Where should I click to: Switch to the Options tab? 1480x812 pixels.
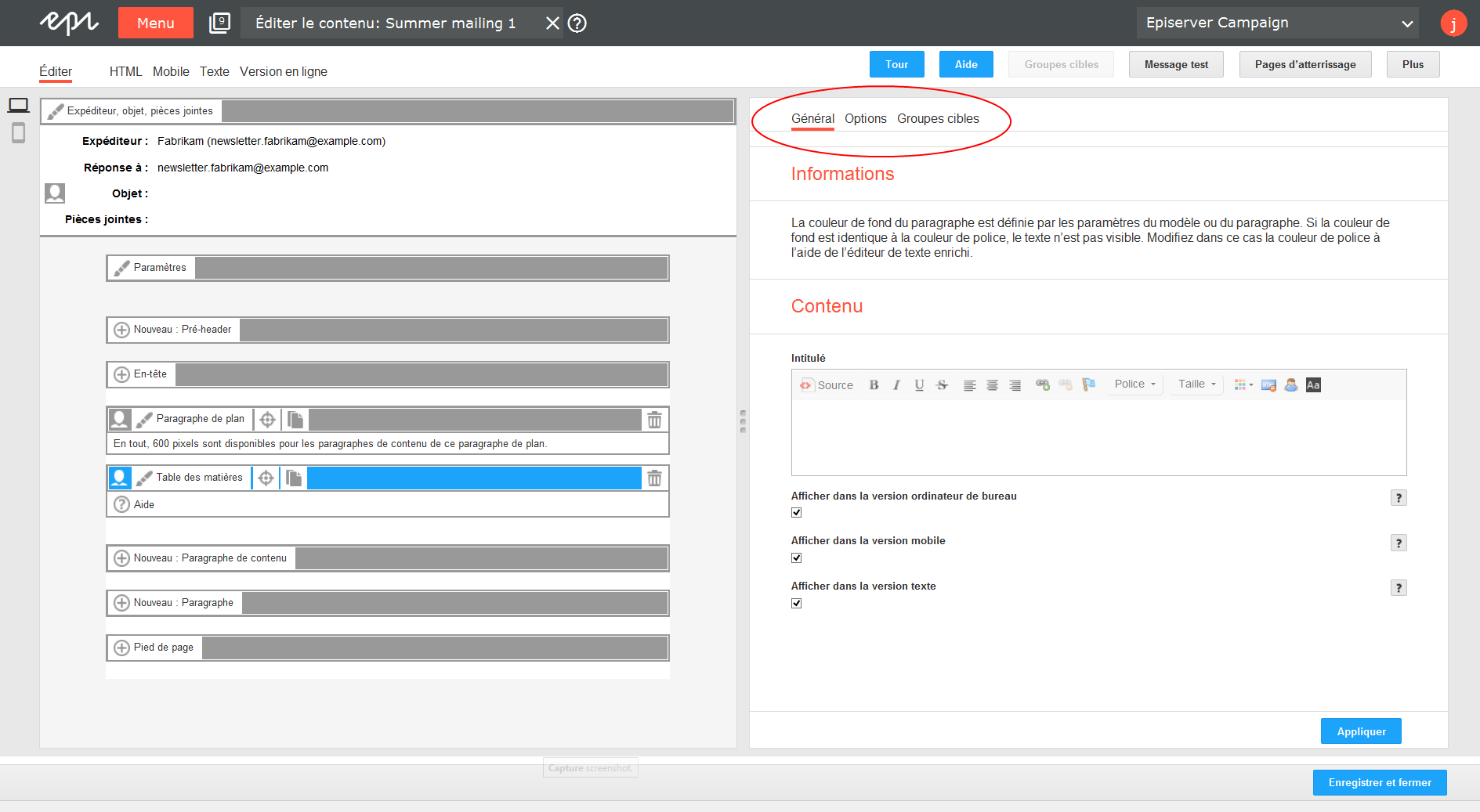click(x=866, y=119)
